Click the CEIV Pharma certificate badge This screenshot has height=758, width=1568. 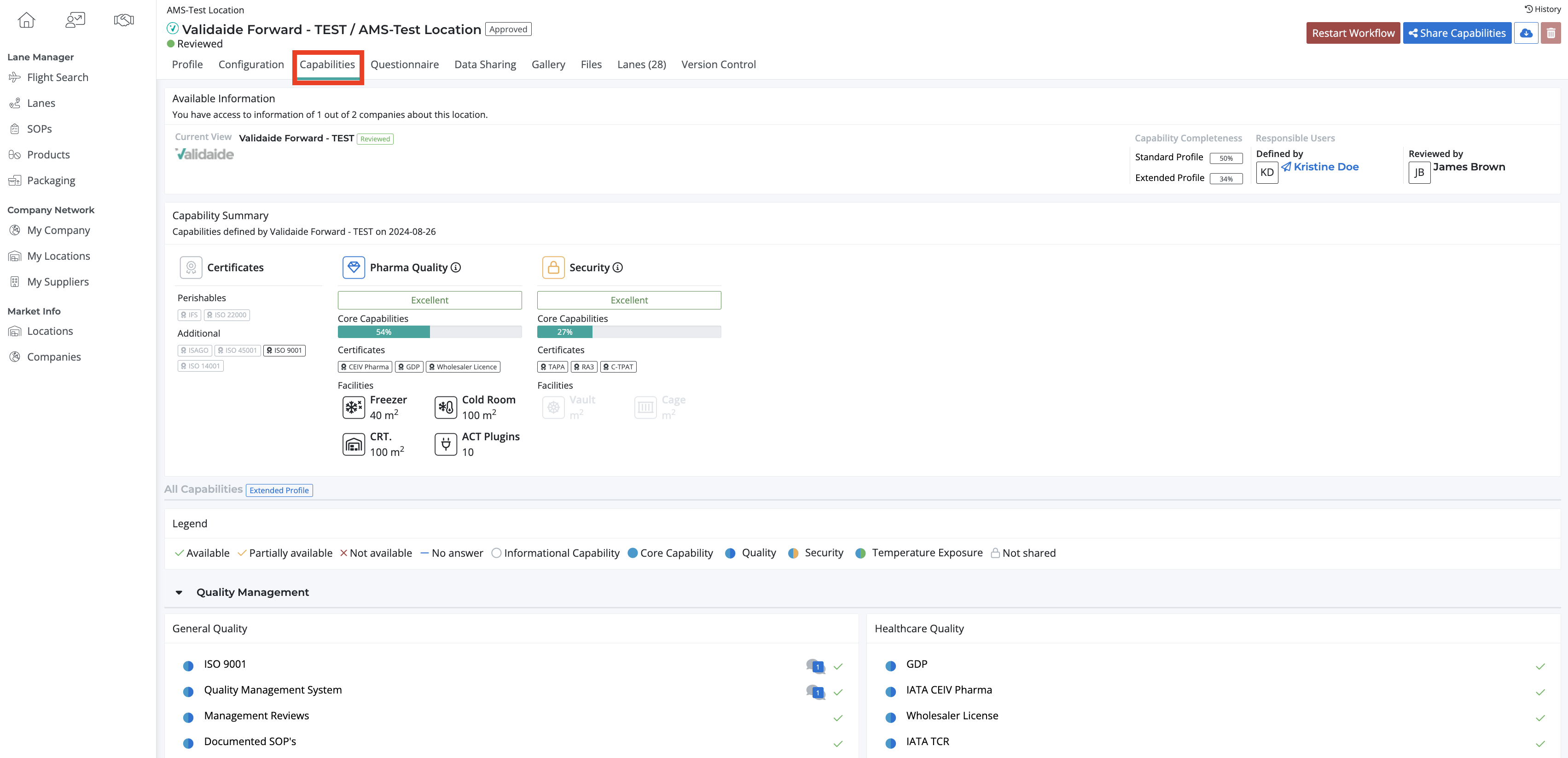click(365, 367)
